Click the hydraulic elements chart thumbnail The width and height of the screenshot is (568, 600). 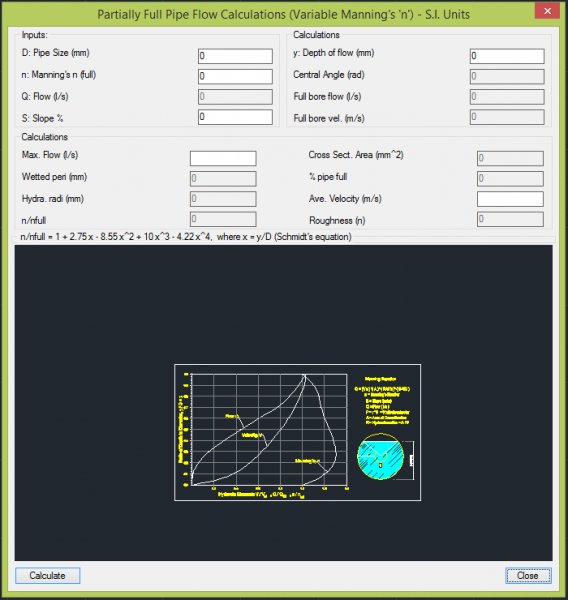(x=297, y=432)
